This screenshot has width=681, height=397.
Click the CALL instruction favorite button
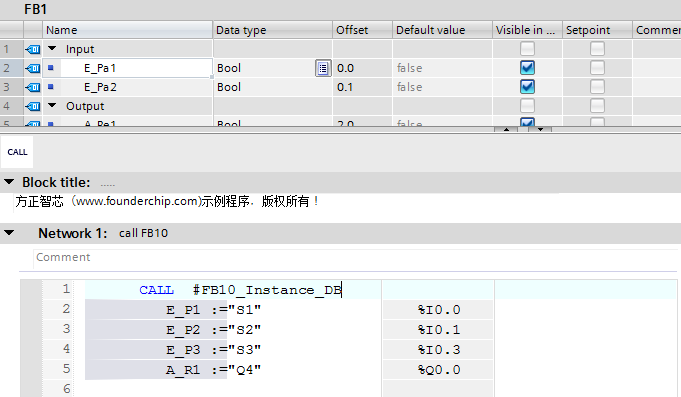17,152
